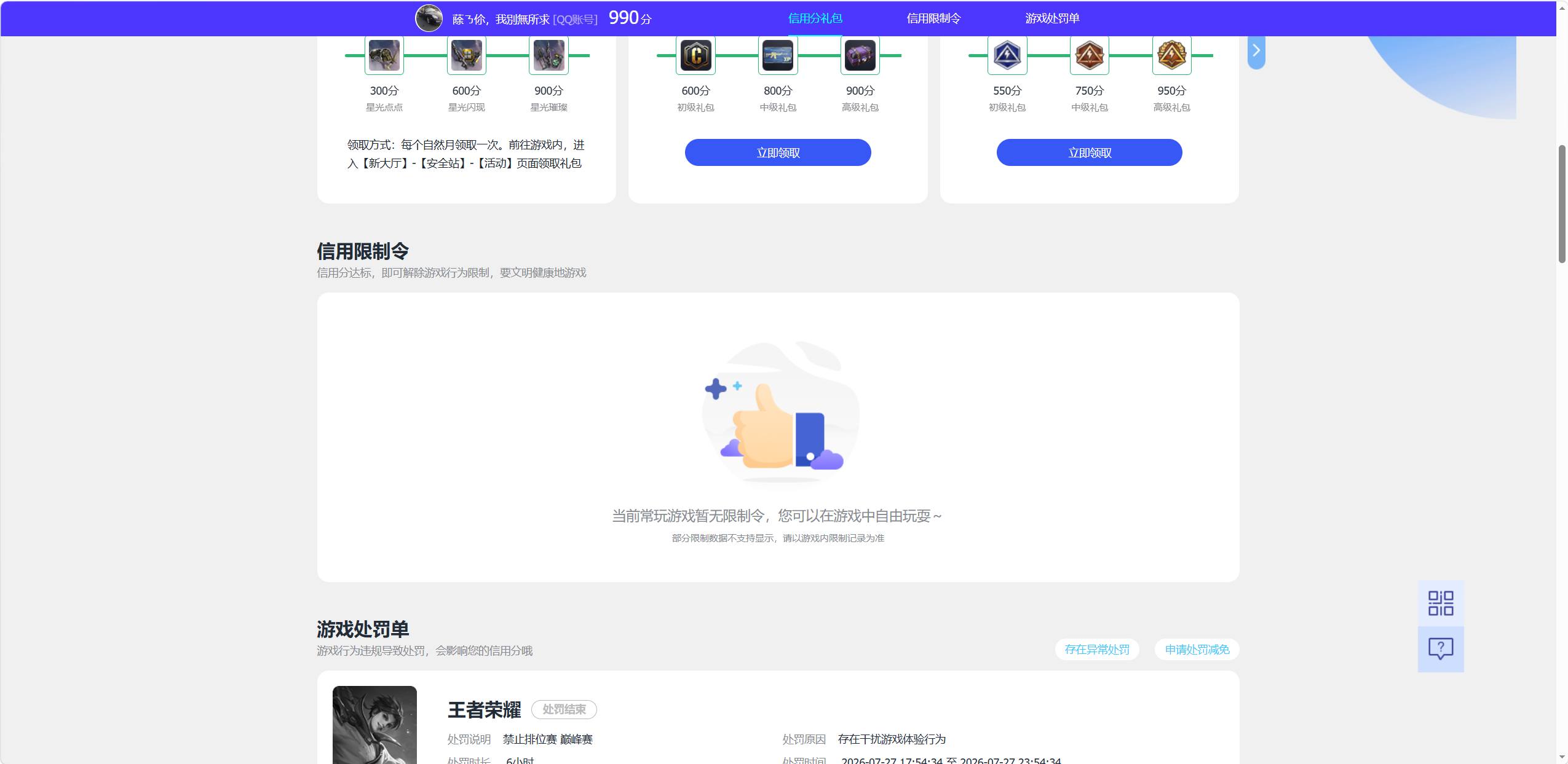Open the QR code floating icon
Screen dimensions: 1568x764
pyautogui.click(x=1441, y=604)
